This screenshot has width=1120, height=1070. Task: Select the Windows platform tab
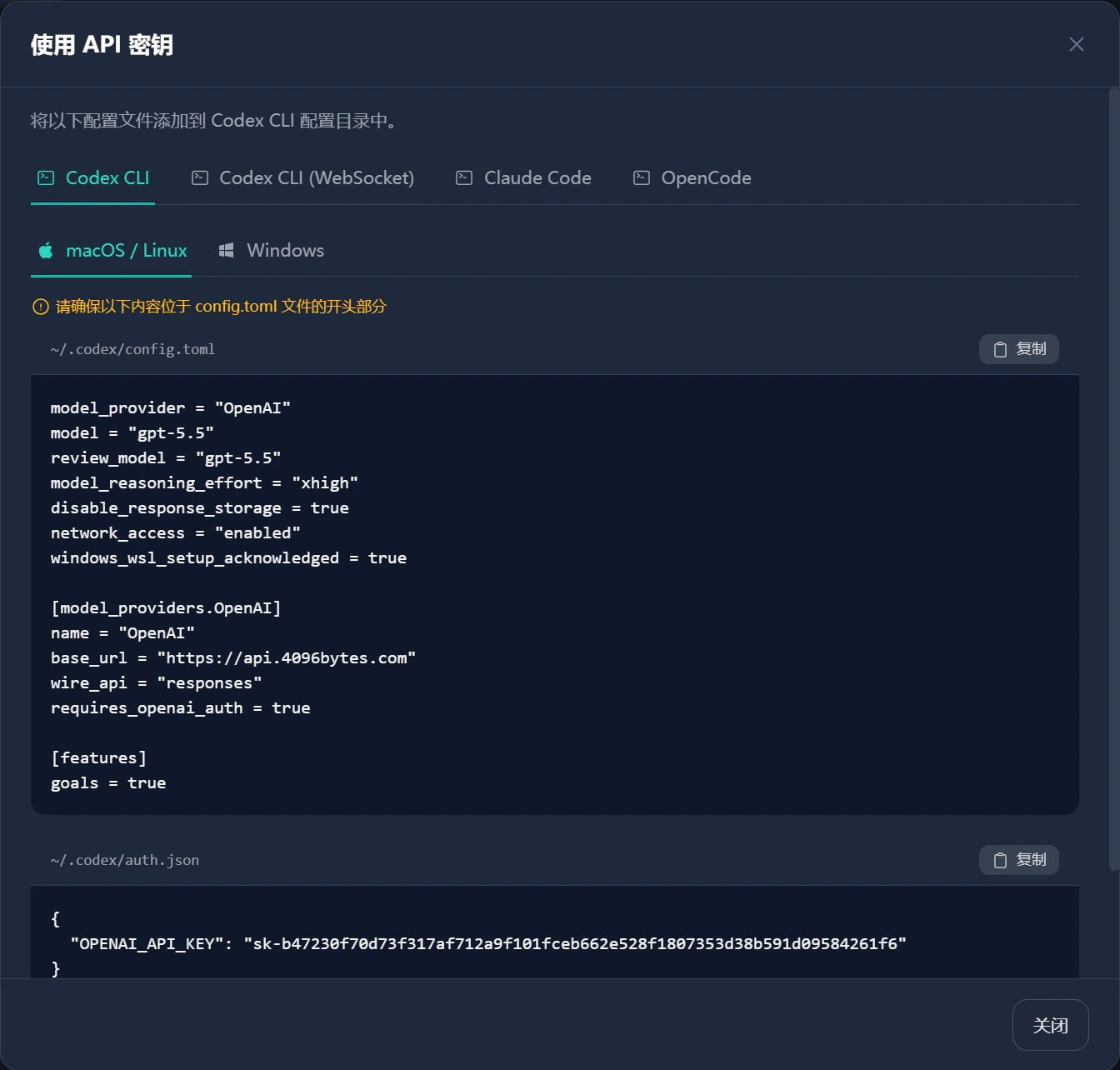click(271, 250)
